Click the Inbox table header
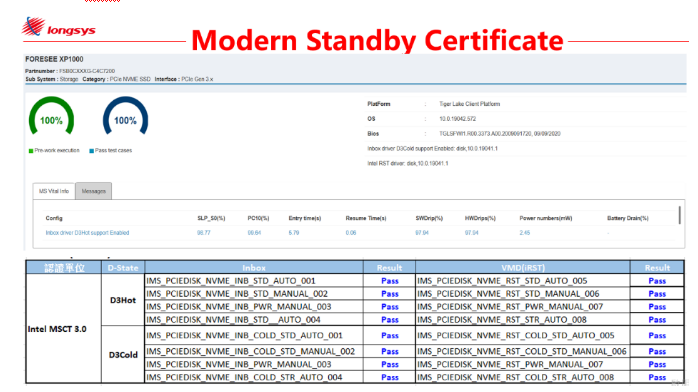The height and width of the screenshot is (392, 698). point(254,268)
